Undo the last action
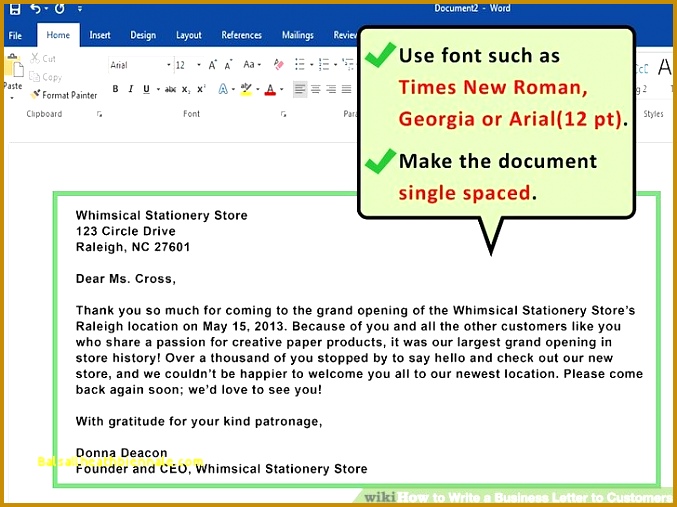Screen dimensions: 677x507 (x=35, y=9)
